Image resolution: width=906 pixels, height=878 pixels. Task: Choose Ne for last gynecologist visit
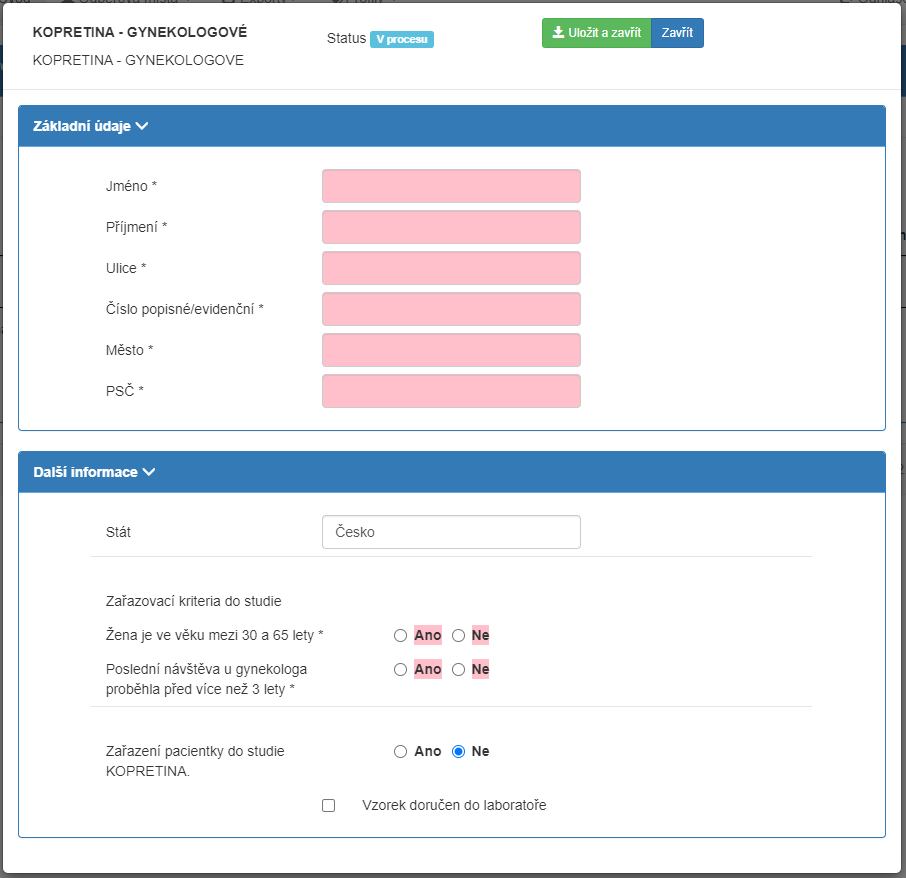[x=459, y=670]
